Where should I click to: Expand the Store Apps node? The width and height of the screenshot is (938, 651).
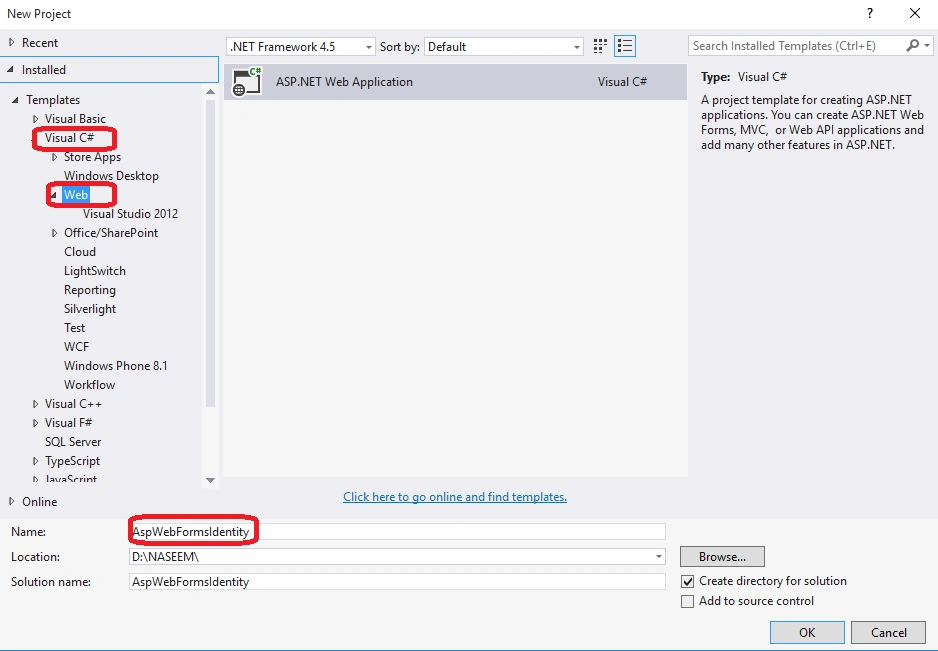[54, 157]
